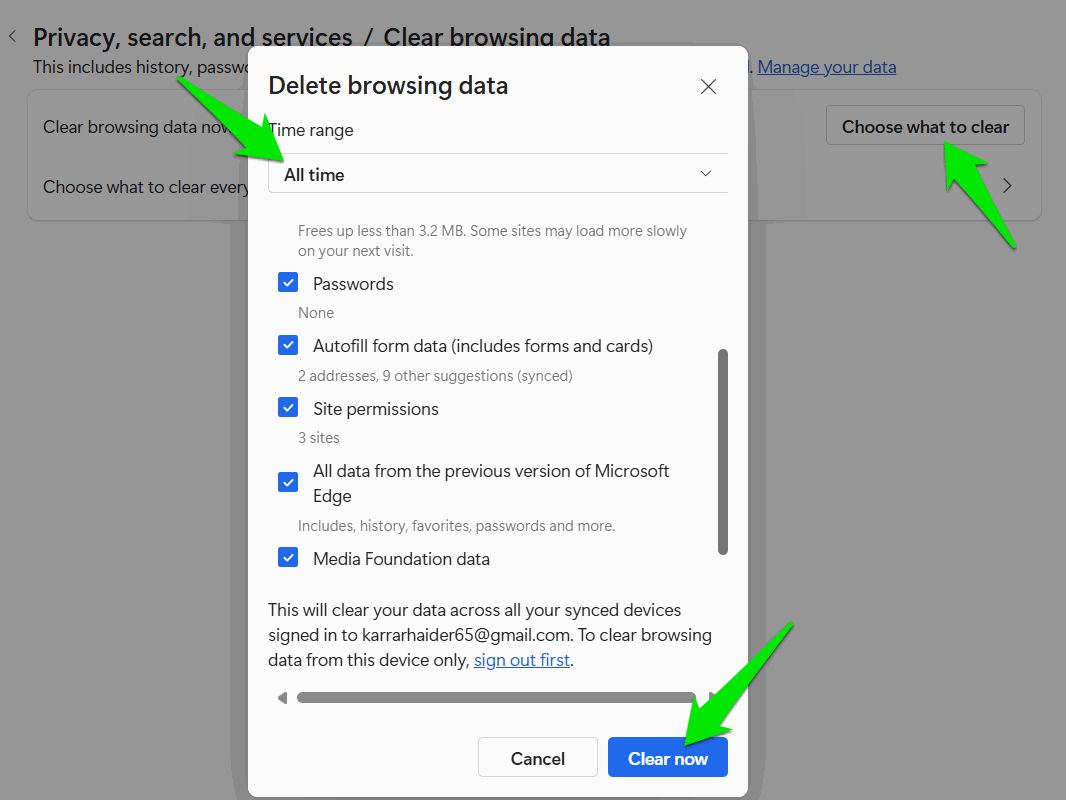Image resolution: width=1066 pixels, height=800 pixels.
Task: Click the back arrow beside Privacy heading
Action: [13, 37]
